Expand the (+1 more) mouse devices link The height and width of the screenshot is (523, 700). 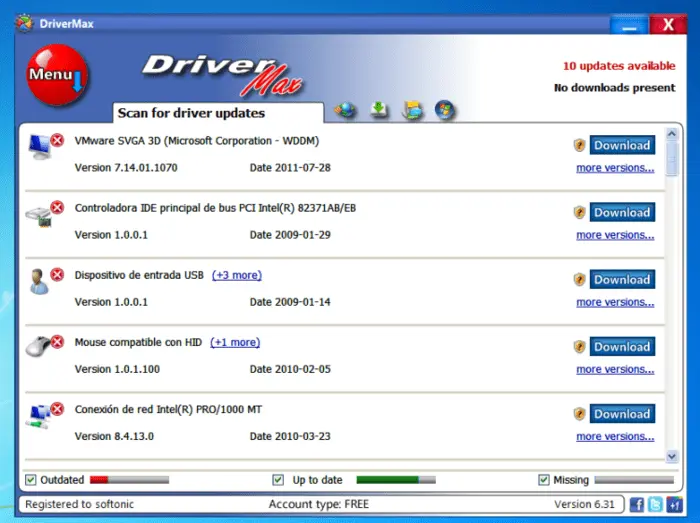coord(235,342)
